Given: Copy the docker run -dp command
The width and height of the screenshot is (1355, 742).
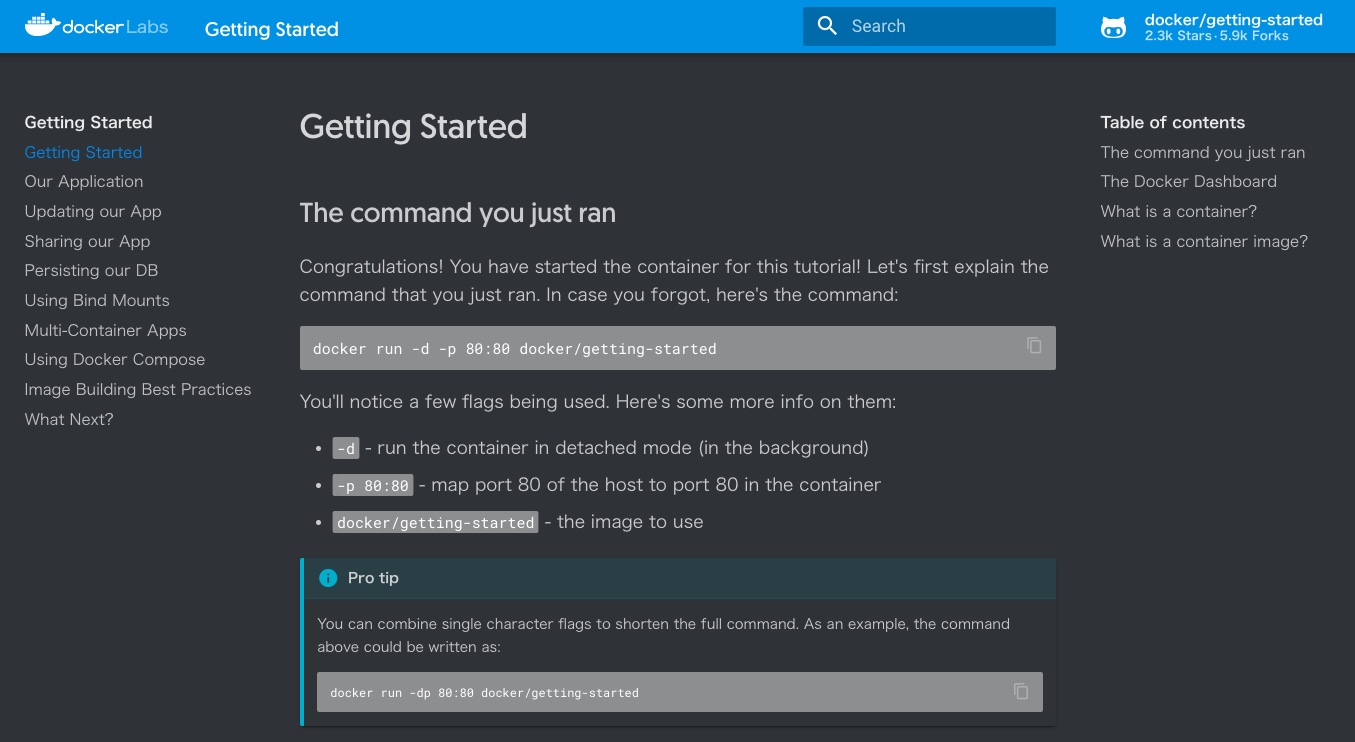Looking at the screenshot, I should click(x=1021, y=691).
